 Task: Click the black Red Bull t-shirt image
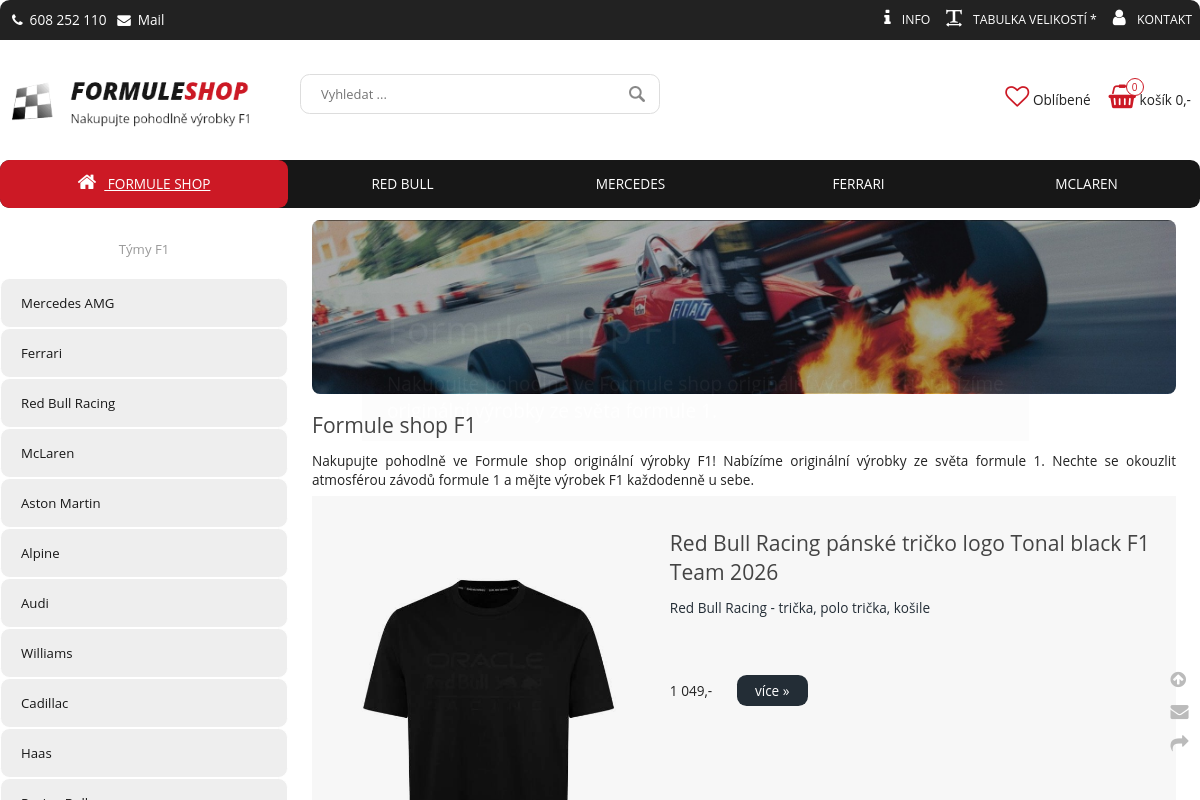[x=488, y=688]
